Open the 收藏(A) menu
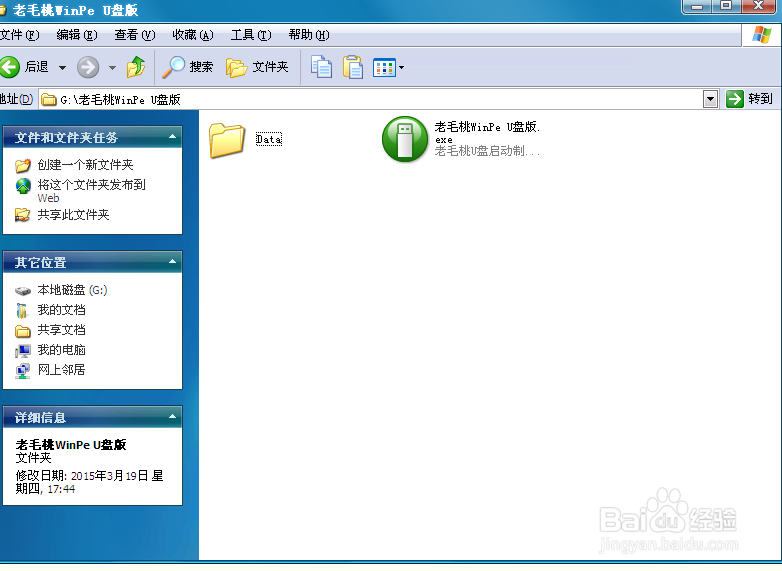The image size is (782, 571). point(193,35)
